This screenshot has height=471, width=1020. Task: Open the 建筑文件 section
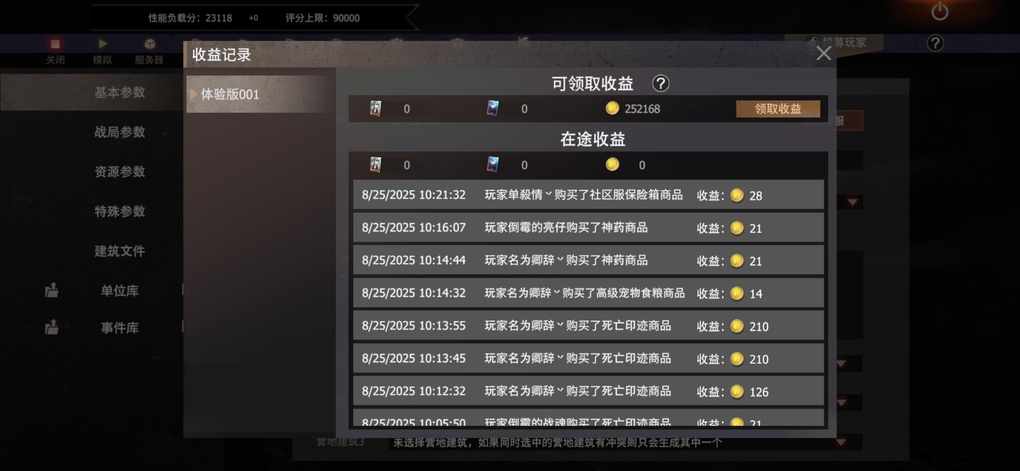[120, 251]
